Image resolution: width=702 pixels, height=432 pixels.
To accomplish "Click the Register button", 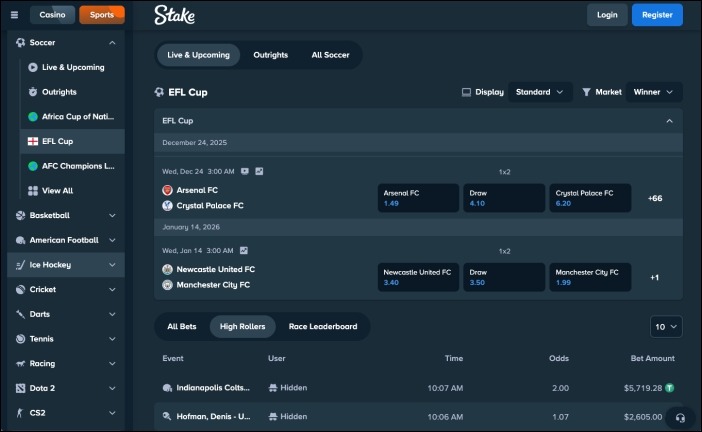I will click(657, 15).
